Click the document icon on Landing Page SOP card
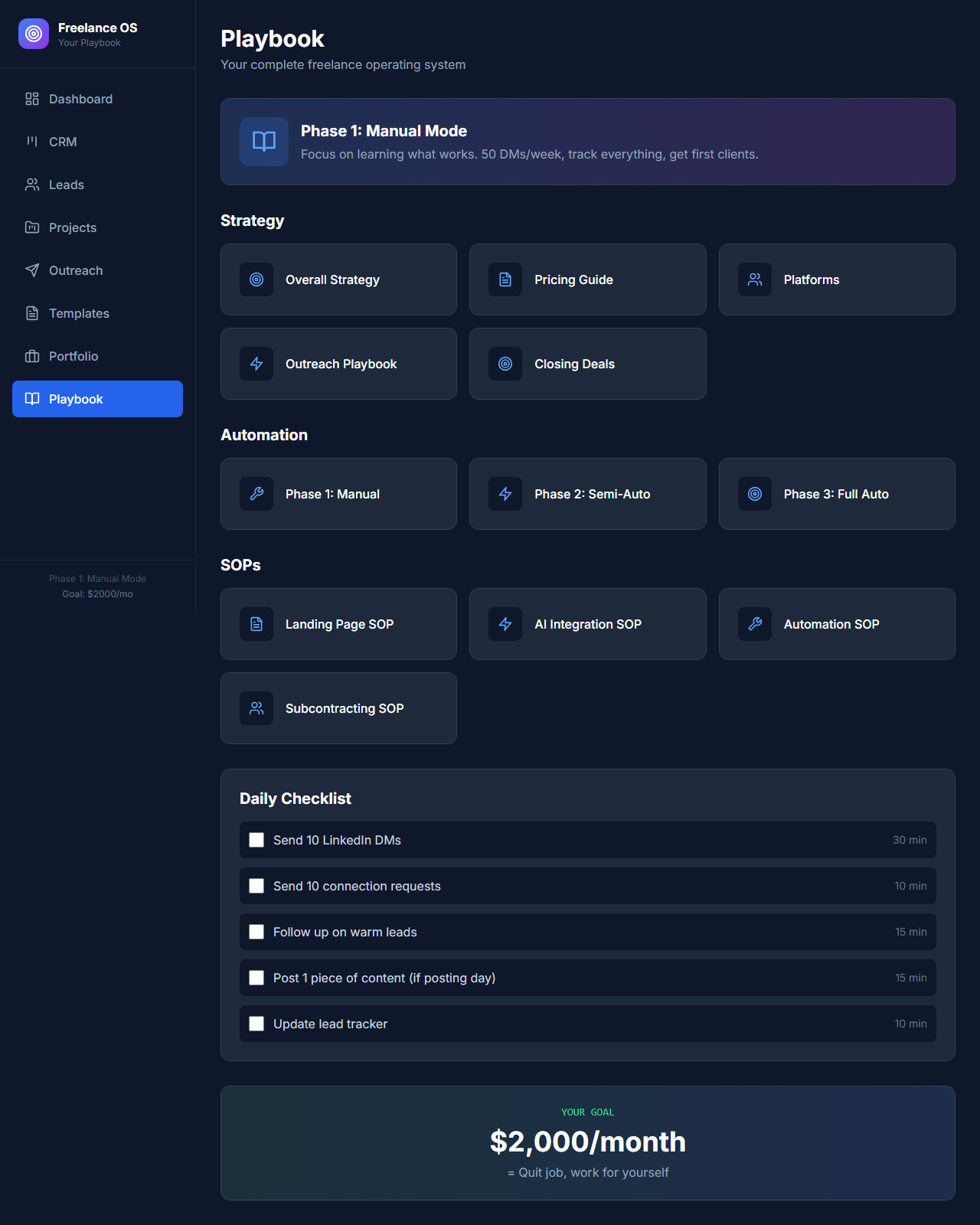This screenshot has width=980, height=1225. tap(256, 624)
